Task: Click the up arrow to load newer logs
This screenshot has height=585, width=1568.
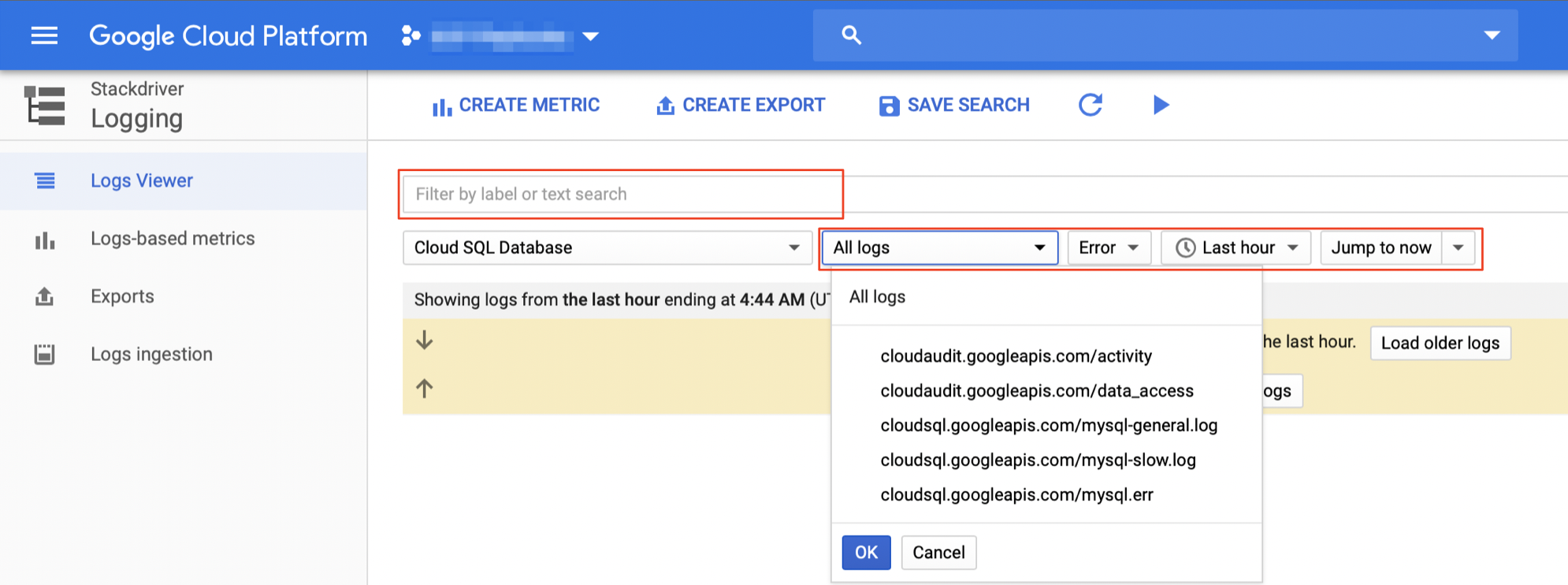Action: pos(424,388)
